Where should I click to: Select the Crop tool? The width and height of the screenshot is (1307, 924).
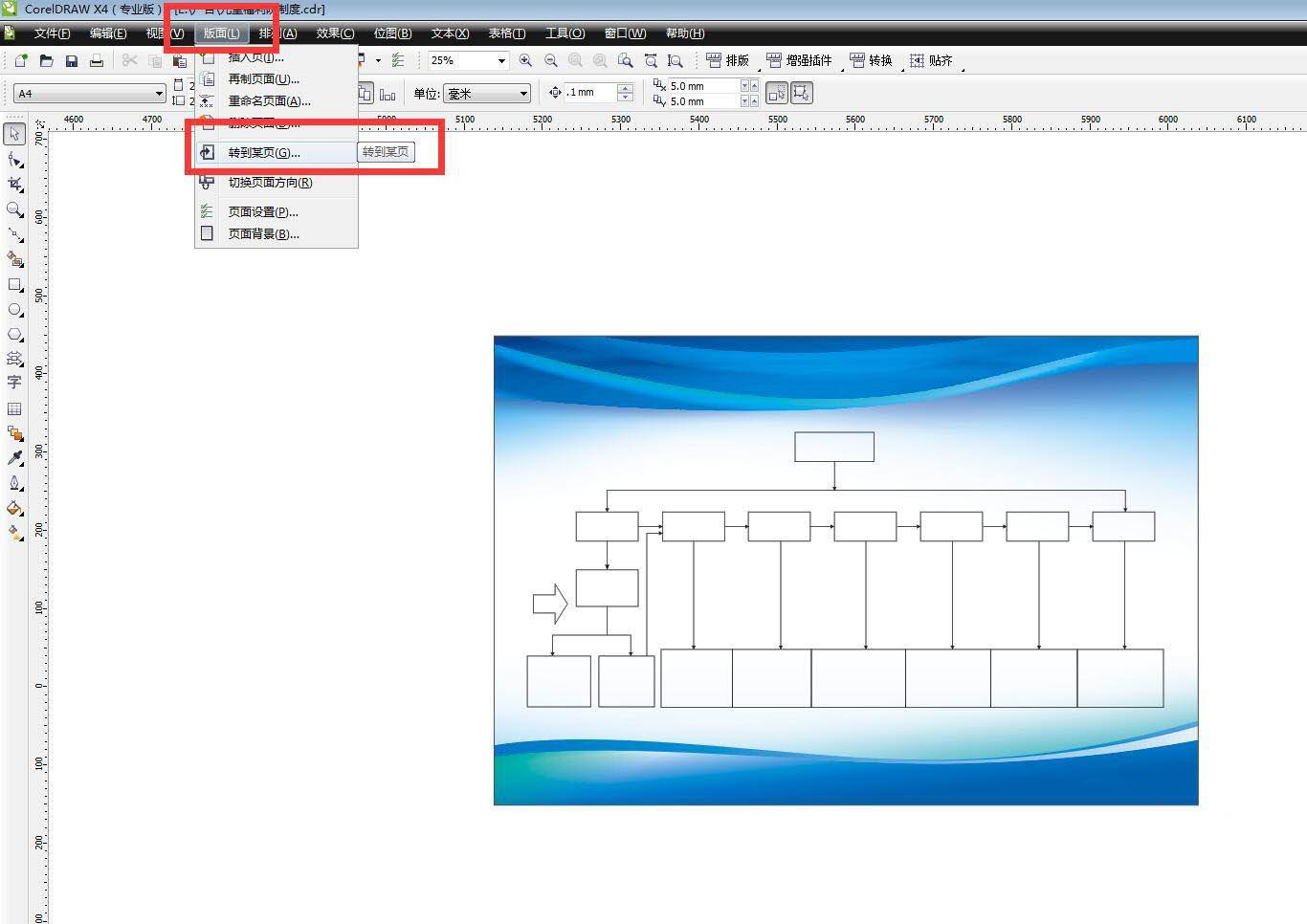[14, 184]
